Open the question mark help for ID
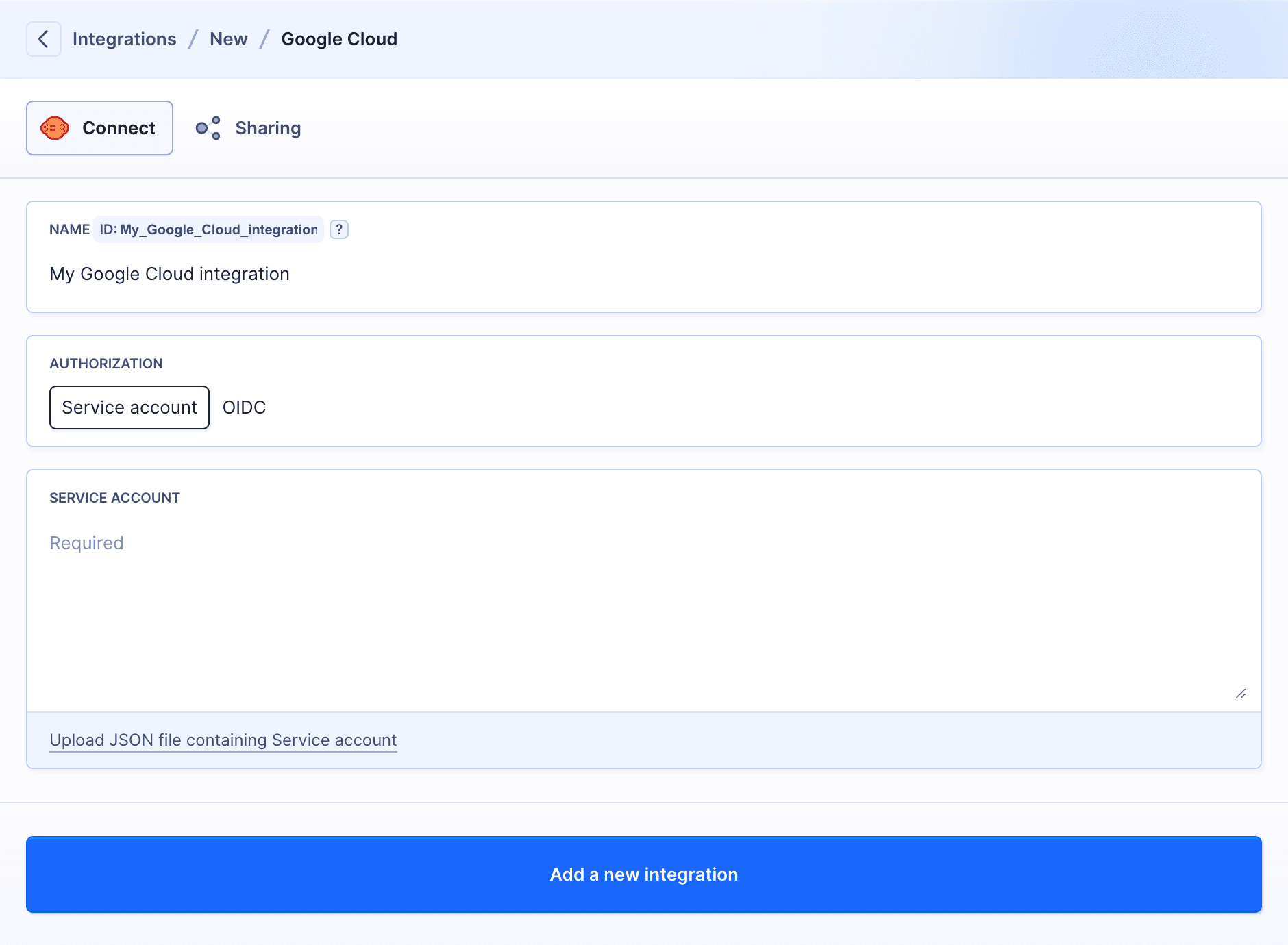The image size is (1288, 945). 339,229
